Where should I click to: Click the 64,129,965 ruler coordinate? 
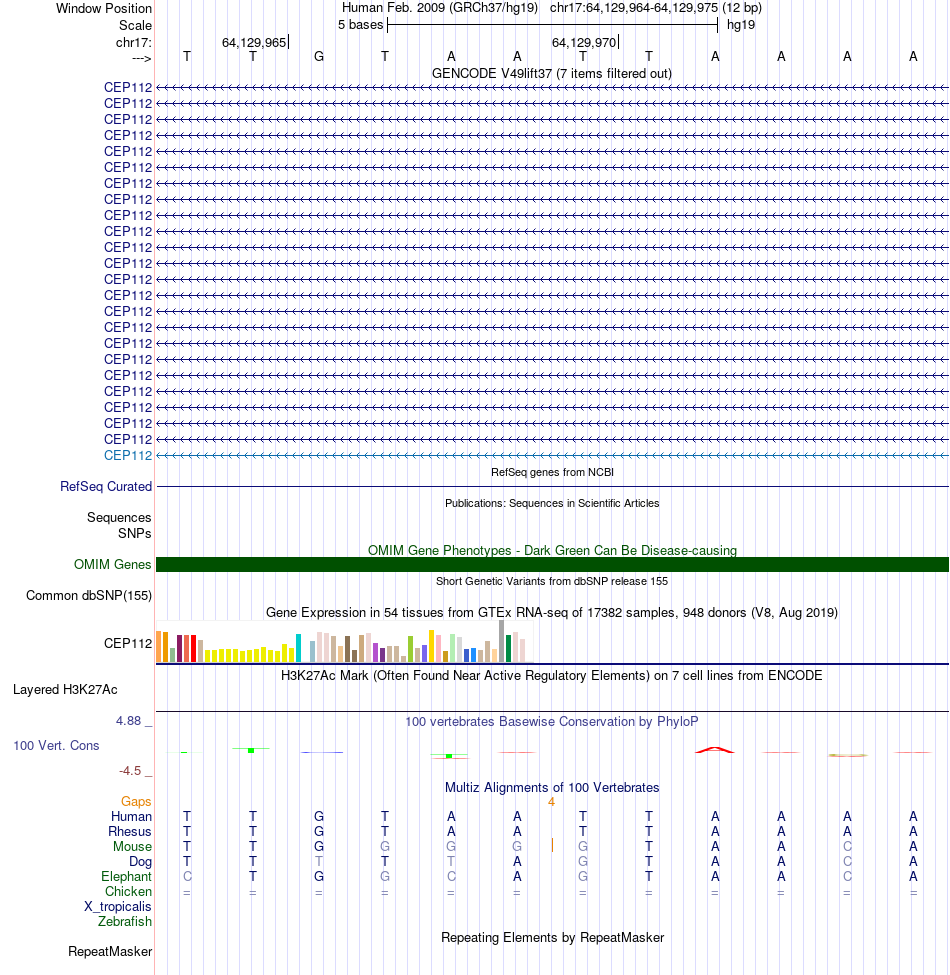[x=254, y=42]
